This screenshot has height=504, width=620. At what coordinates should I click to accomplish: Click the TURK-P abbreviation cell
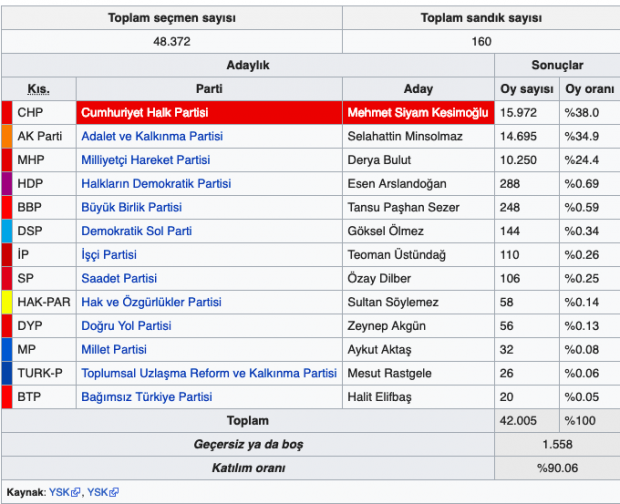tap(44, 374)
